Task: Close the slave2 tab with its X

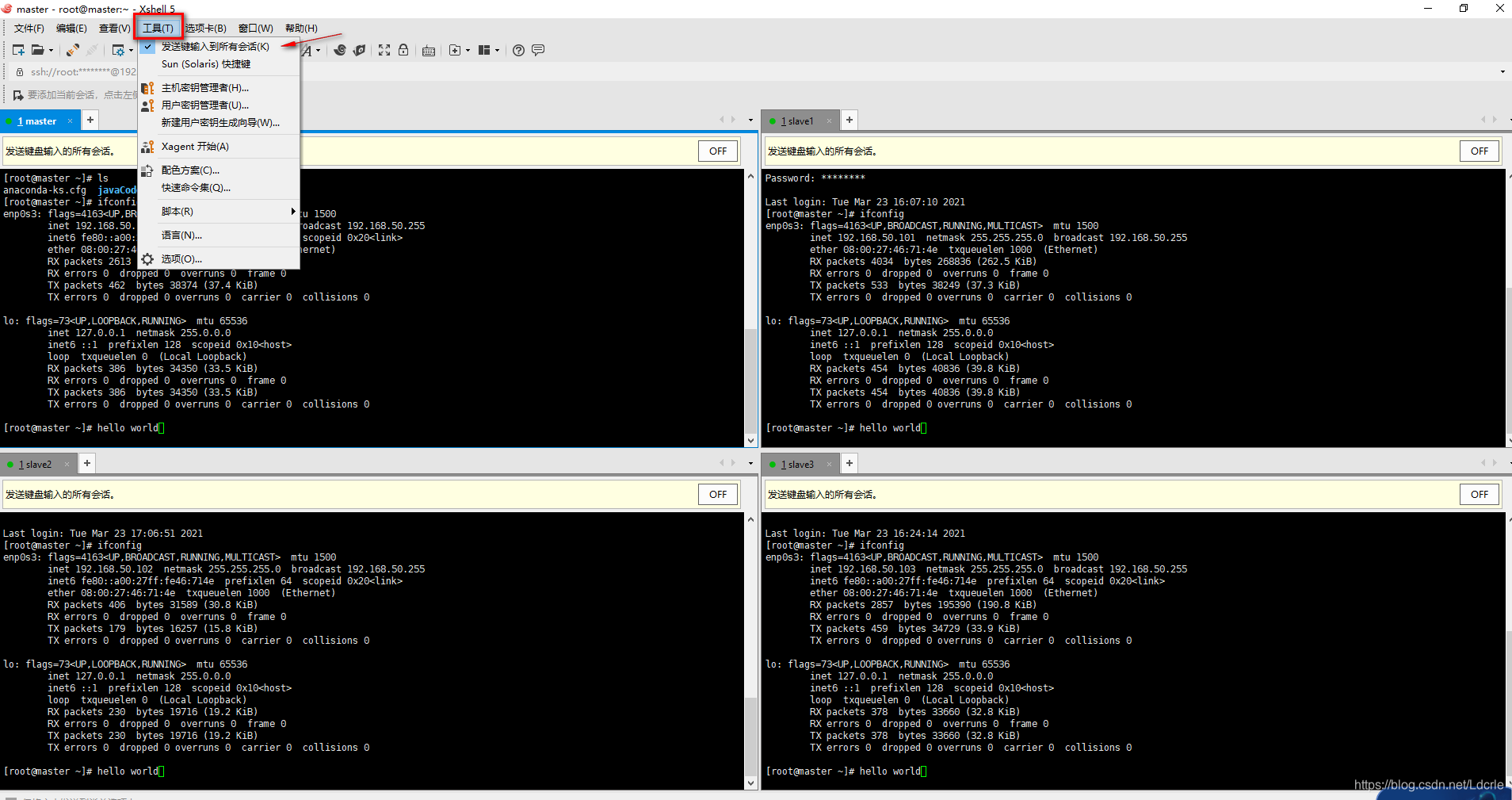Action: pyautogui.click(x=67, y=465)
